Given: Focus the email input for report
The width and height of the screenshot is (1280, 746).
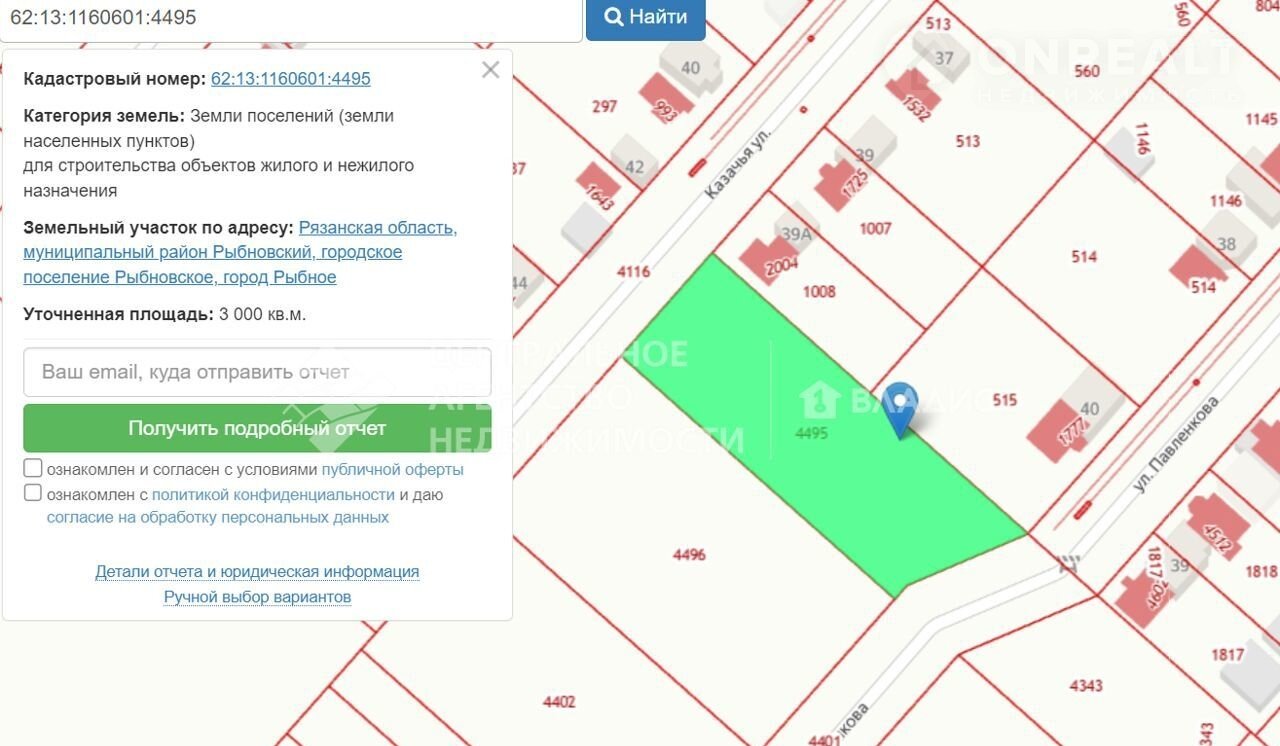Looking at the screenshot, I should pos(257,372).
